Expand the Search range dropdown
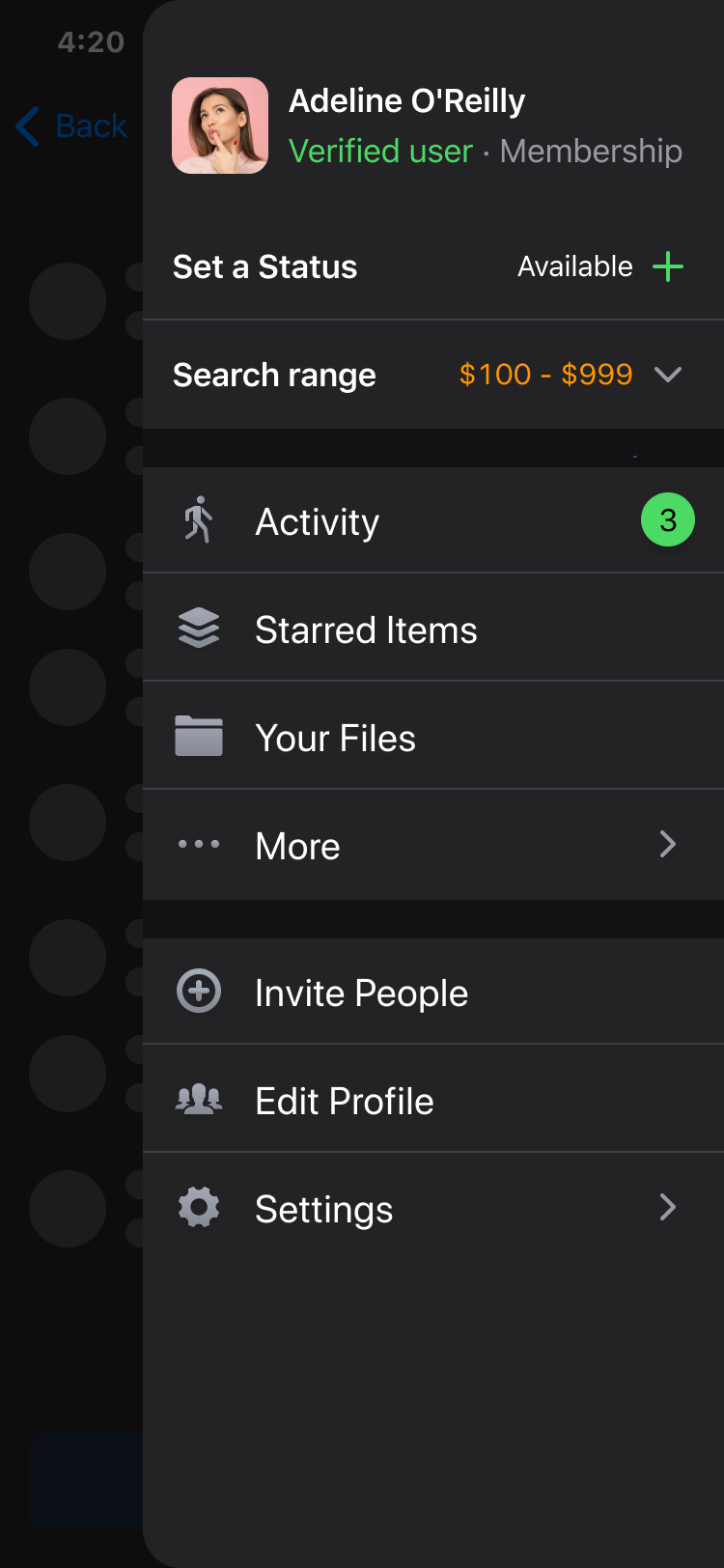Screen dimensions: 724x1568 coord(668,375)
